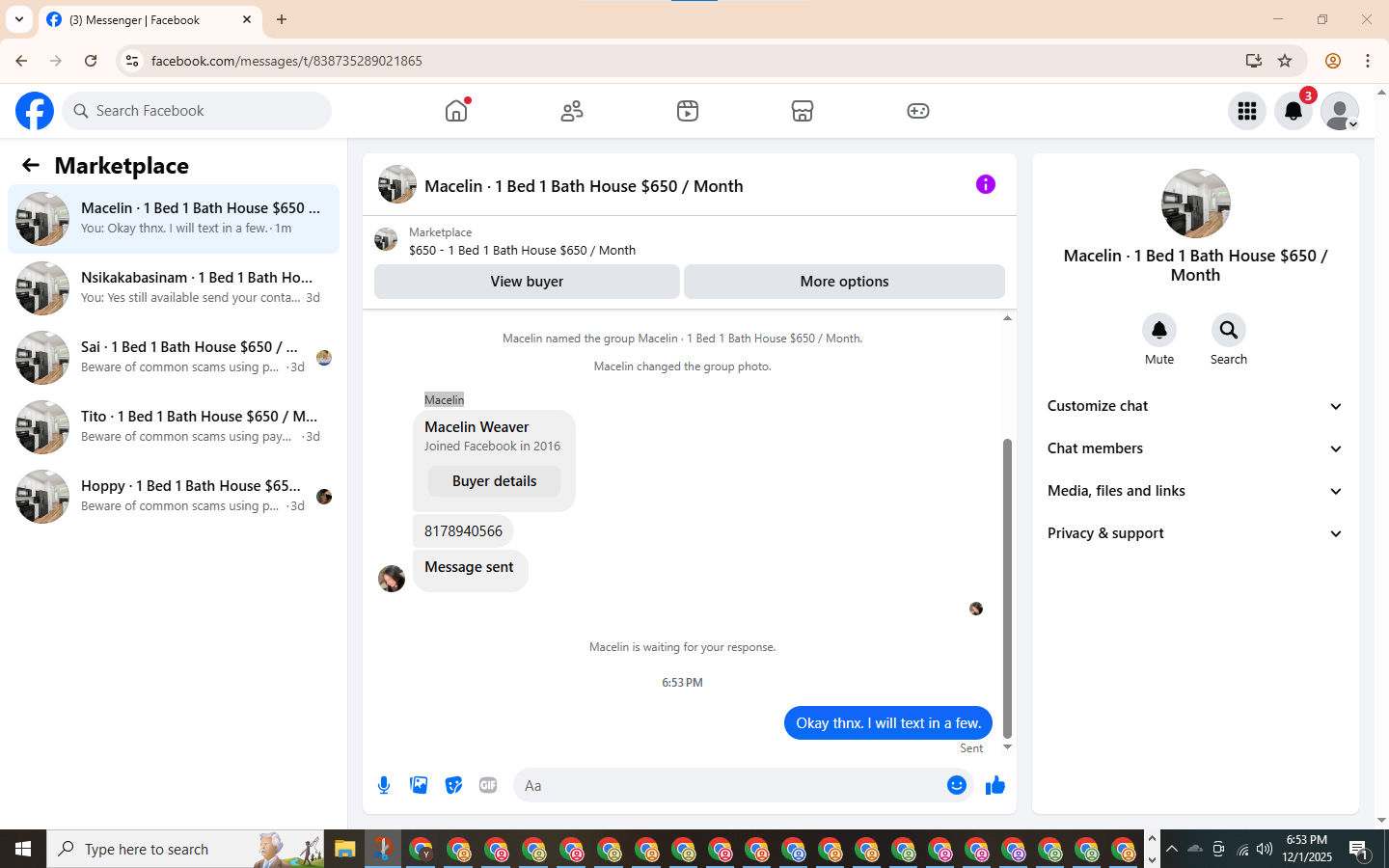Click the chat title in the conversation header
The height and width of the screenshot is (868, 1389).
pyautogui.click(x=584, y=186)
